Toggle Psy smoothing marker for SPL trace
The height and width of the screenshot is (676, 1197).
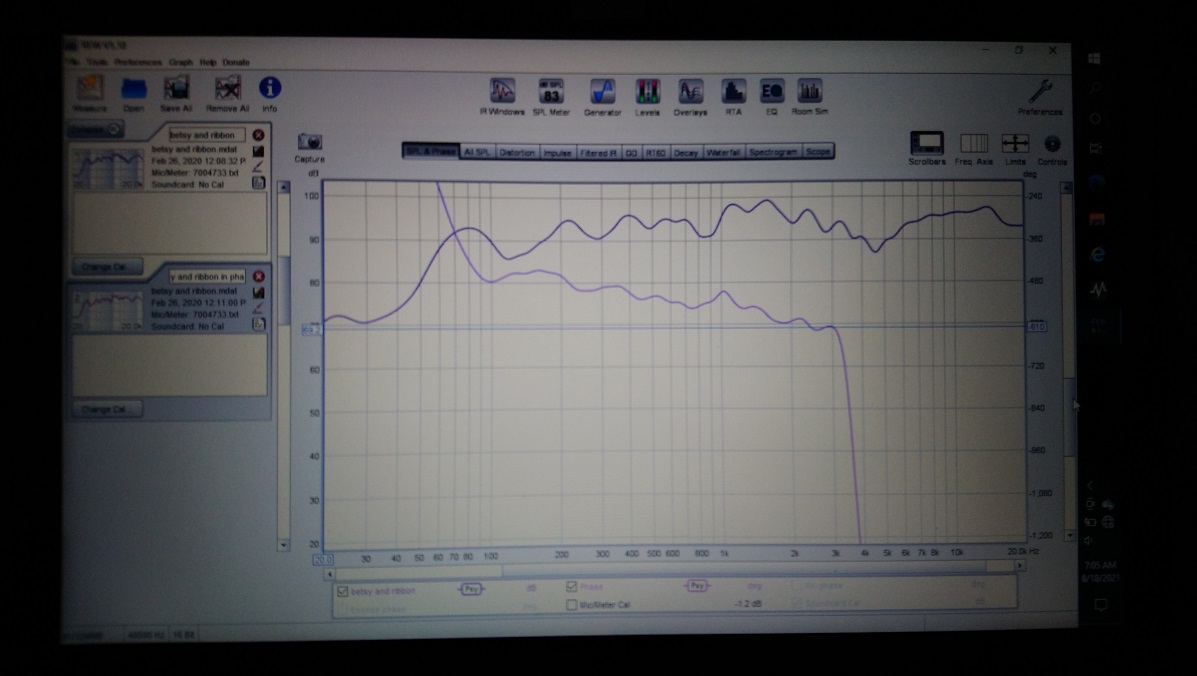(x=471, y=589)
